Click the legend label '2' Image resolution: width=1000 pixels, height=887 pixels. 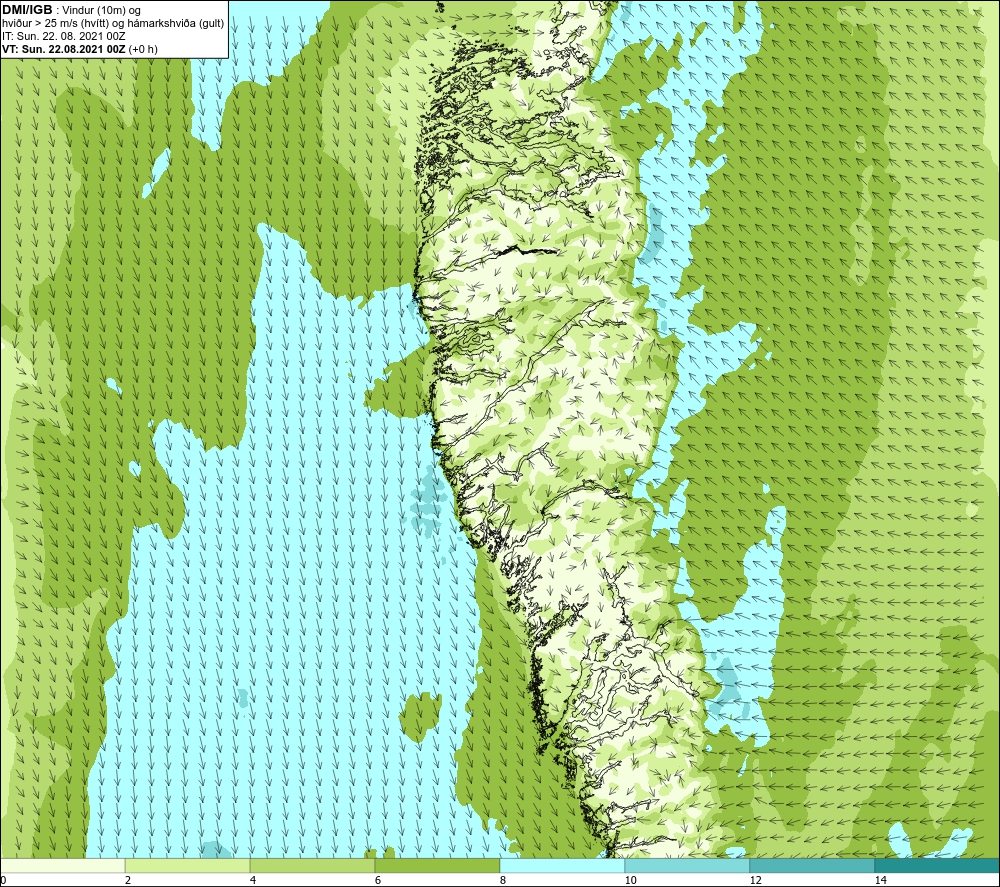point(128,880)
